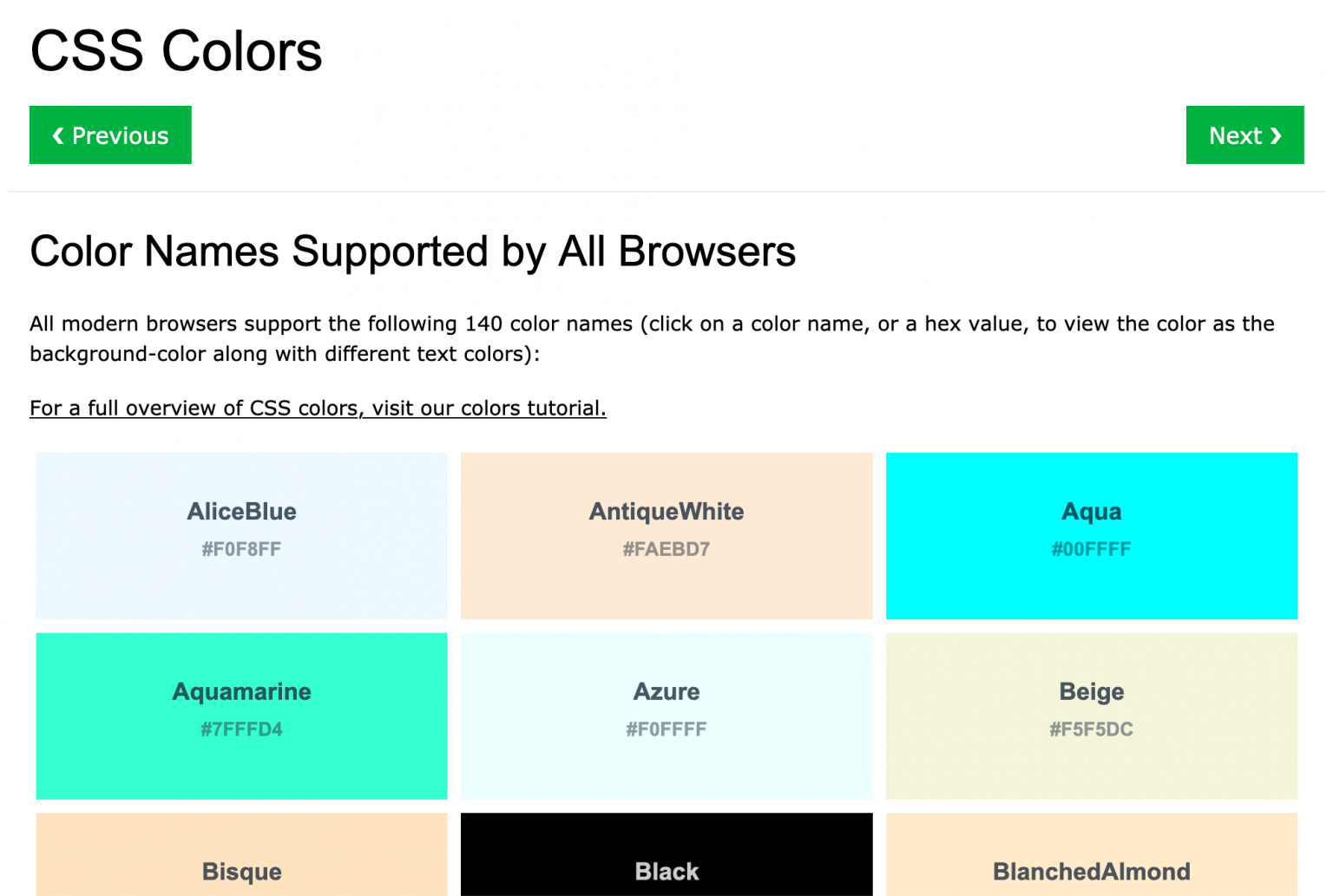1333x896 pixels.
Task: Click the Azure color name
Action: tap(666, 691)
